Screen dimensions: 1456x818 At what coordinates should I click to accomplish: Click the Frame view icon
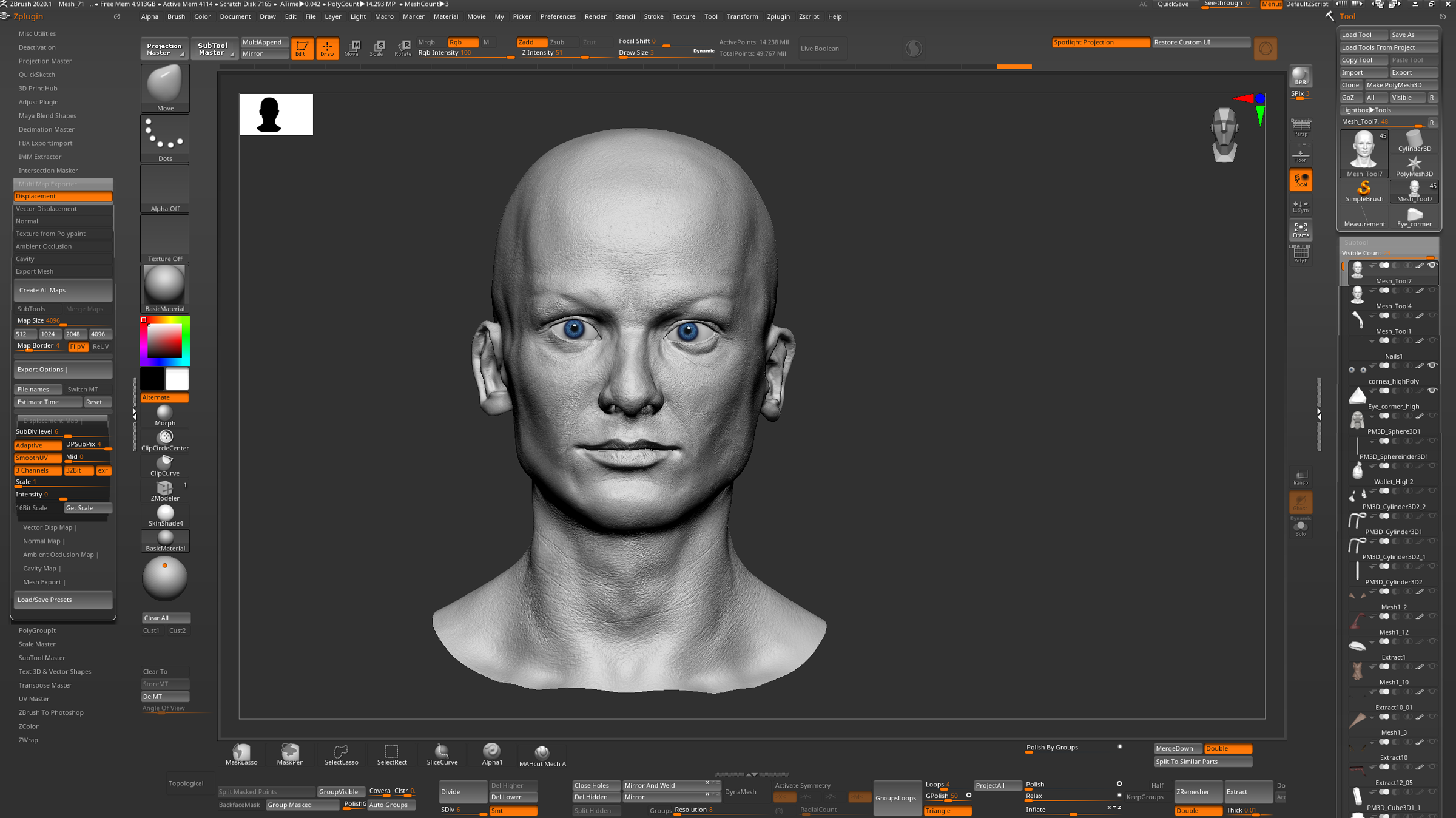pyautogui.click(x=1300, y=229)
